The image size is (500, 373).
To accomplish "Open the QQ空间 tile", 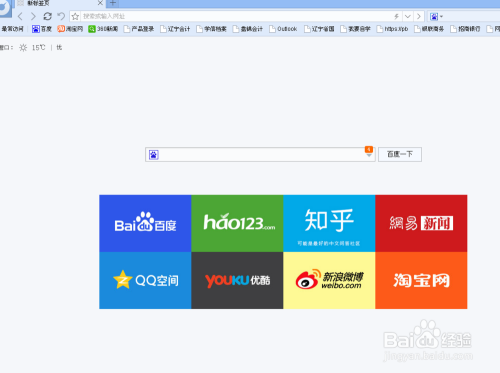I will (x=145, y=280).
